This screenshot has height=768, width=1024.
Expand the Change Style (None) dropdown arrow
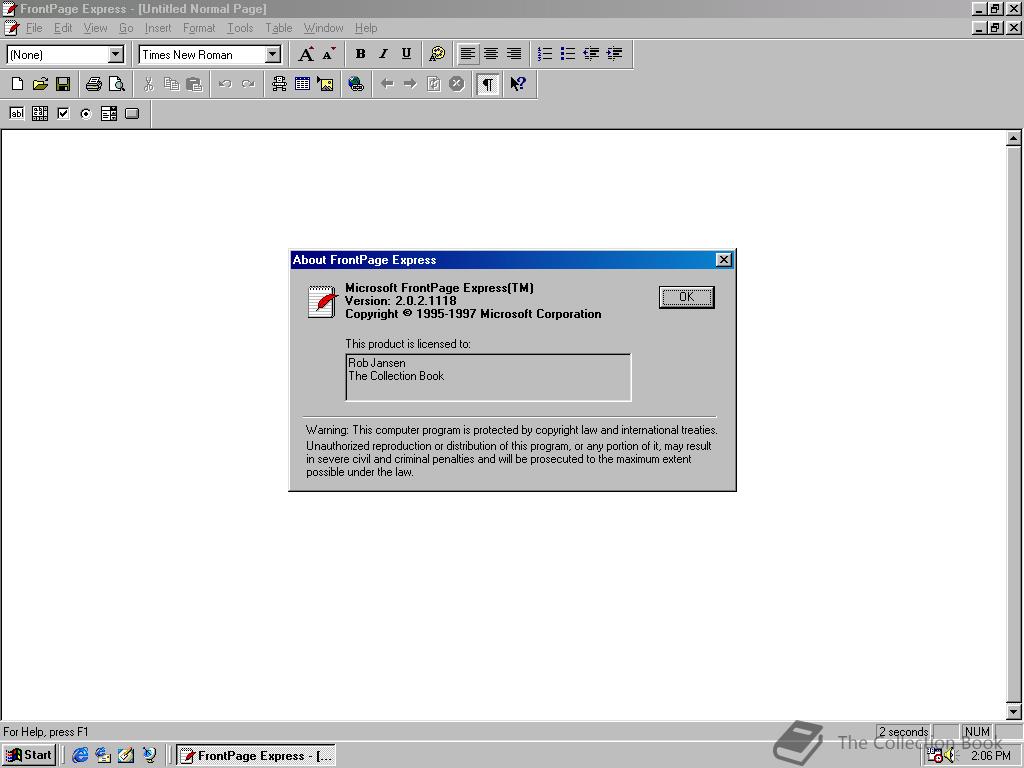[116, 54]
